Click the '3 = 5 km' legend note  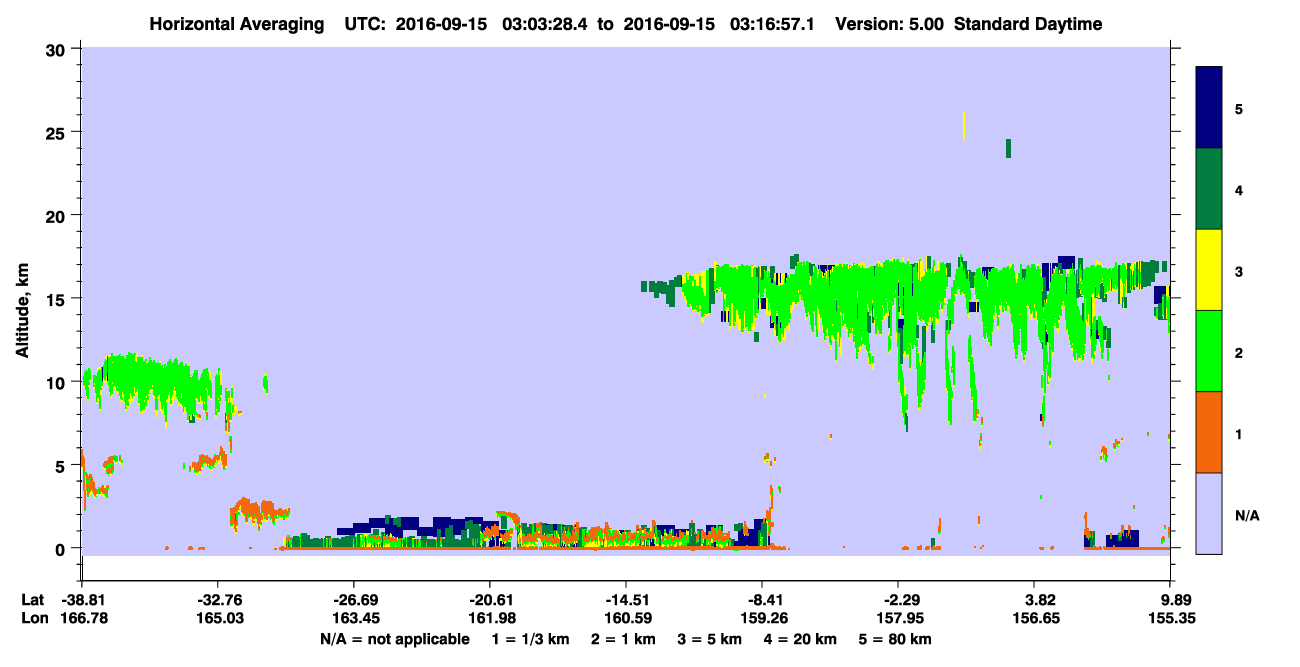[x=708, y=639]
